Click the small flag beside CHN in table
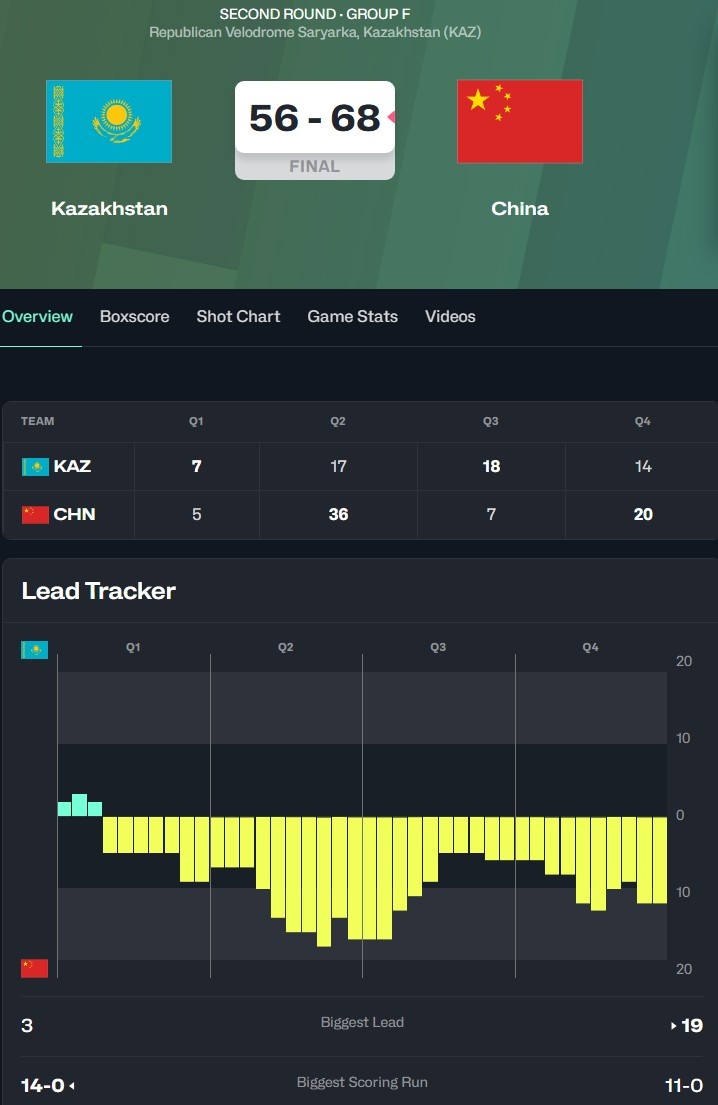Image resolution: width=718 pixels, height=1105 pixels. pyautogui.click(x=35, y=515)
